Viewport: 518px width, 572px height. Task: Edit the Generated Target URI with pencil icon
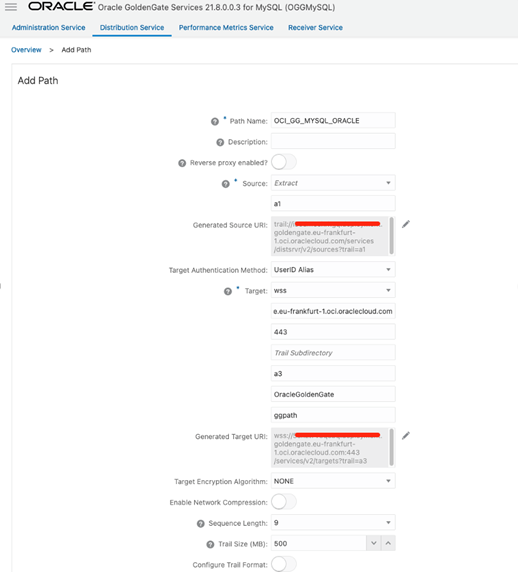tap(406, 436)
